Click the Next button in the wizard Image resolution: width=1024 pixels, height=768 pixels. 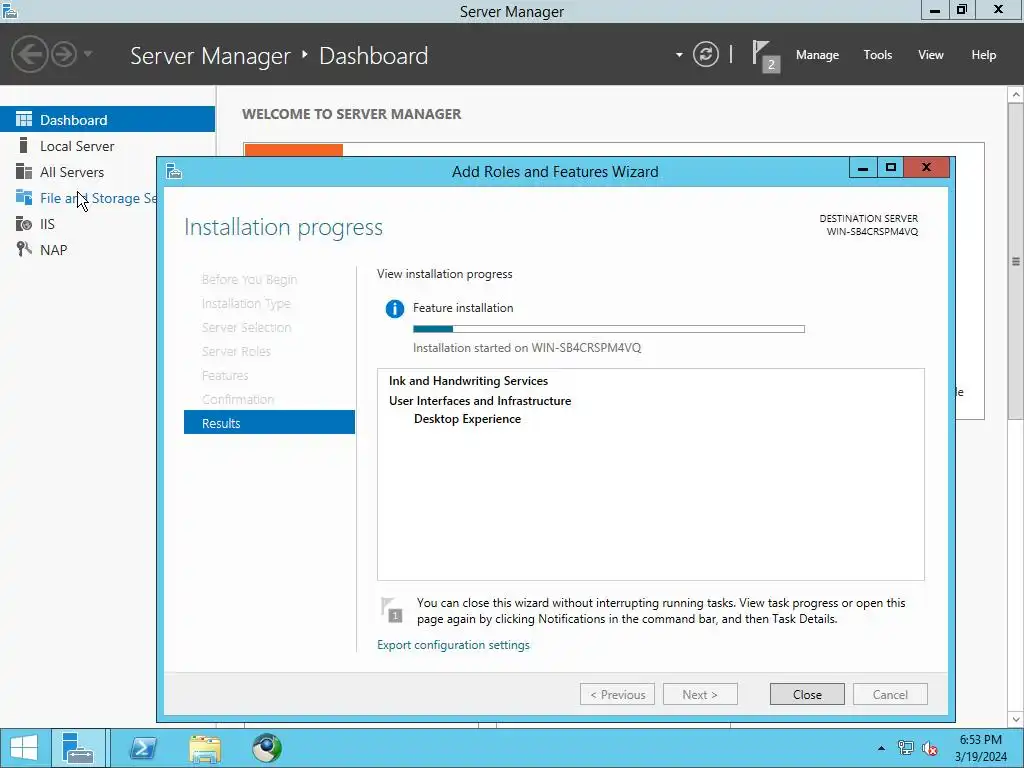click(700, 694)
